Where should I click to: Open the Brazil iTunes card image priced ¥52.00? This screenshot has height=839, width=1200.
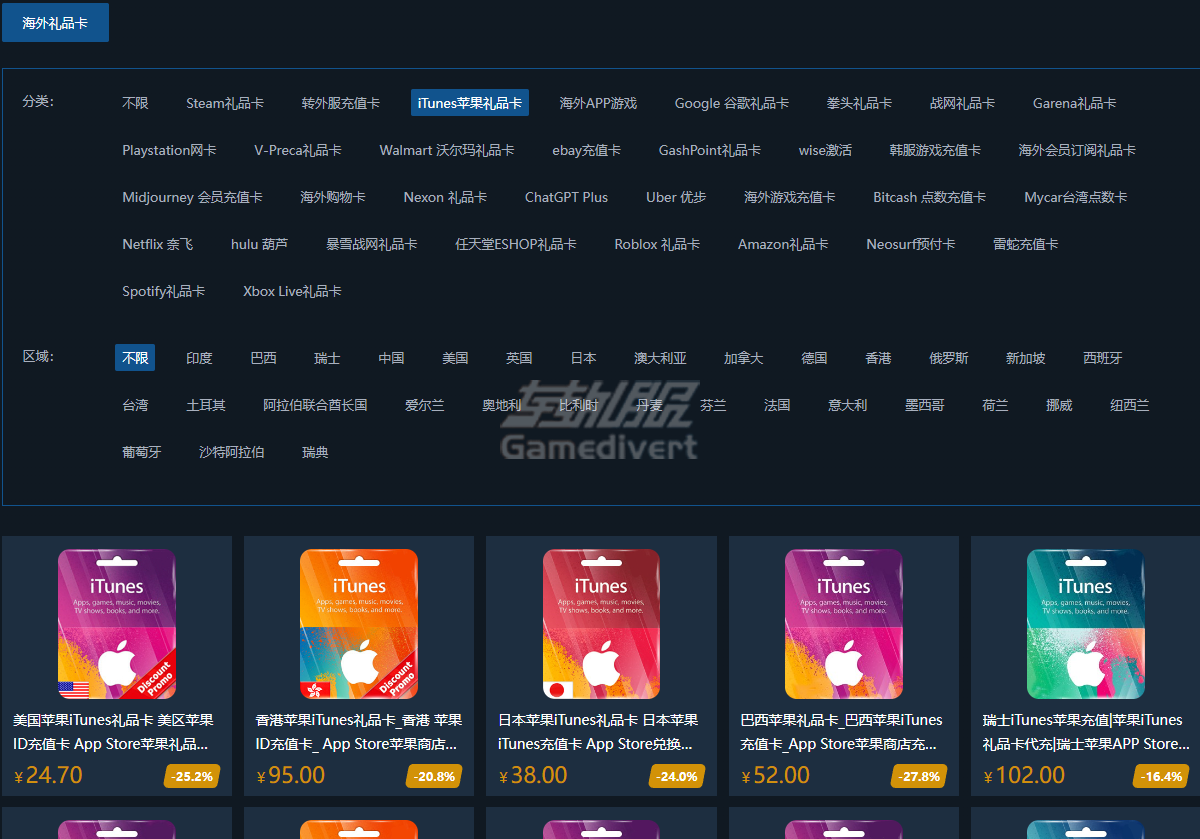[x=843, y=623]
